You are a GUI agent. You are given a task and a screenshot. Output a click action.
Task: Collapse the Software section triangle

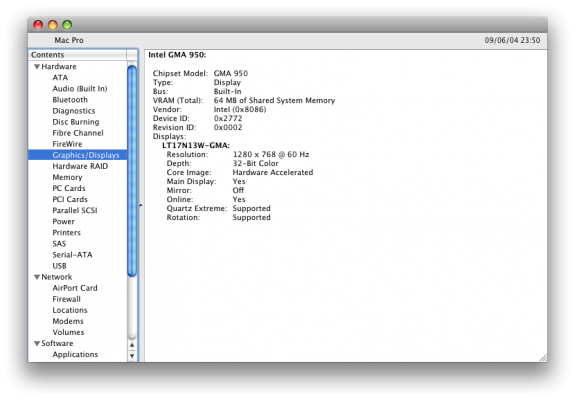pos(37,344)
